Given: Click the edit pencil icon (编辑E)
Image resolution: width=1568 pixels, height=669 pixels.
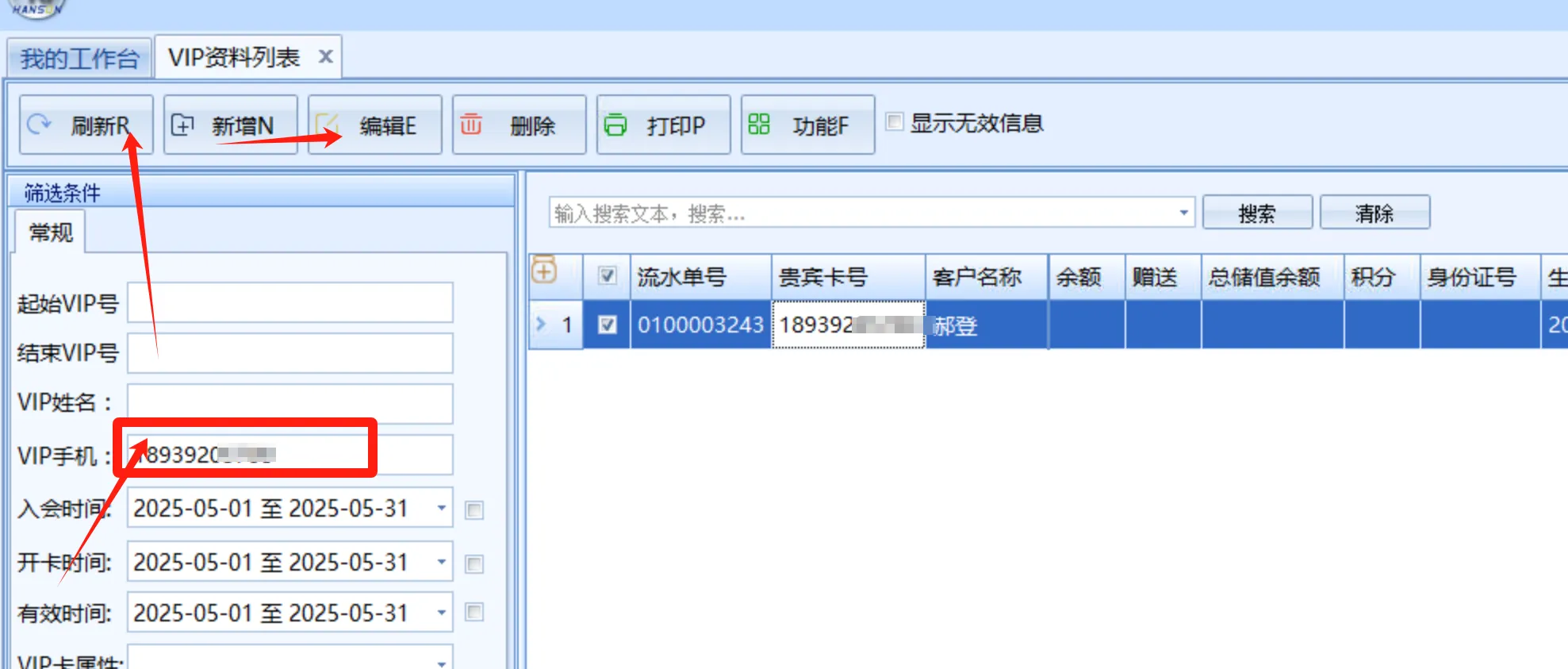Looking at the screenshot, I should (x=328, y=125).
